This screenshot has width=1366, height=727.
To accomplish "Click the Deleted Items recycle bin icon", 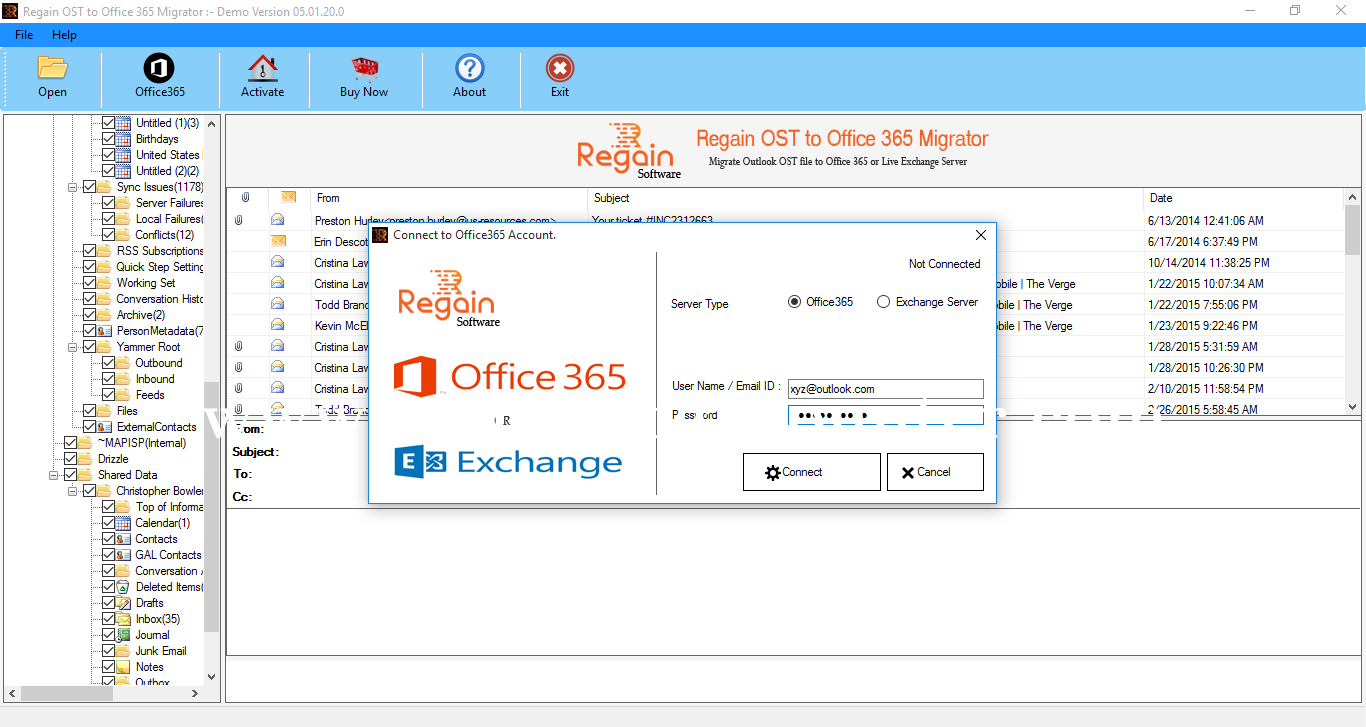I will 124,587.
